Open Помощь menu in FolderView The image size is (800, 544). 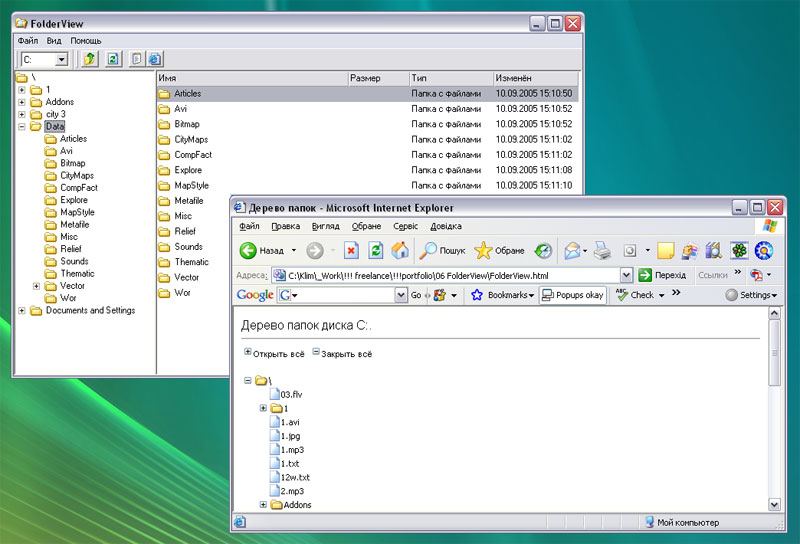click(86, 41)
